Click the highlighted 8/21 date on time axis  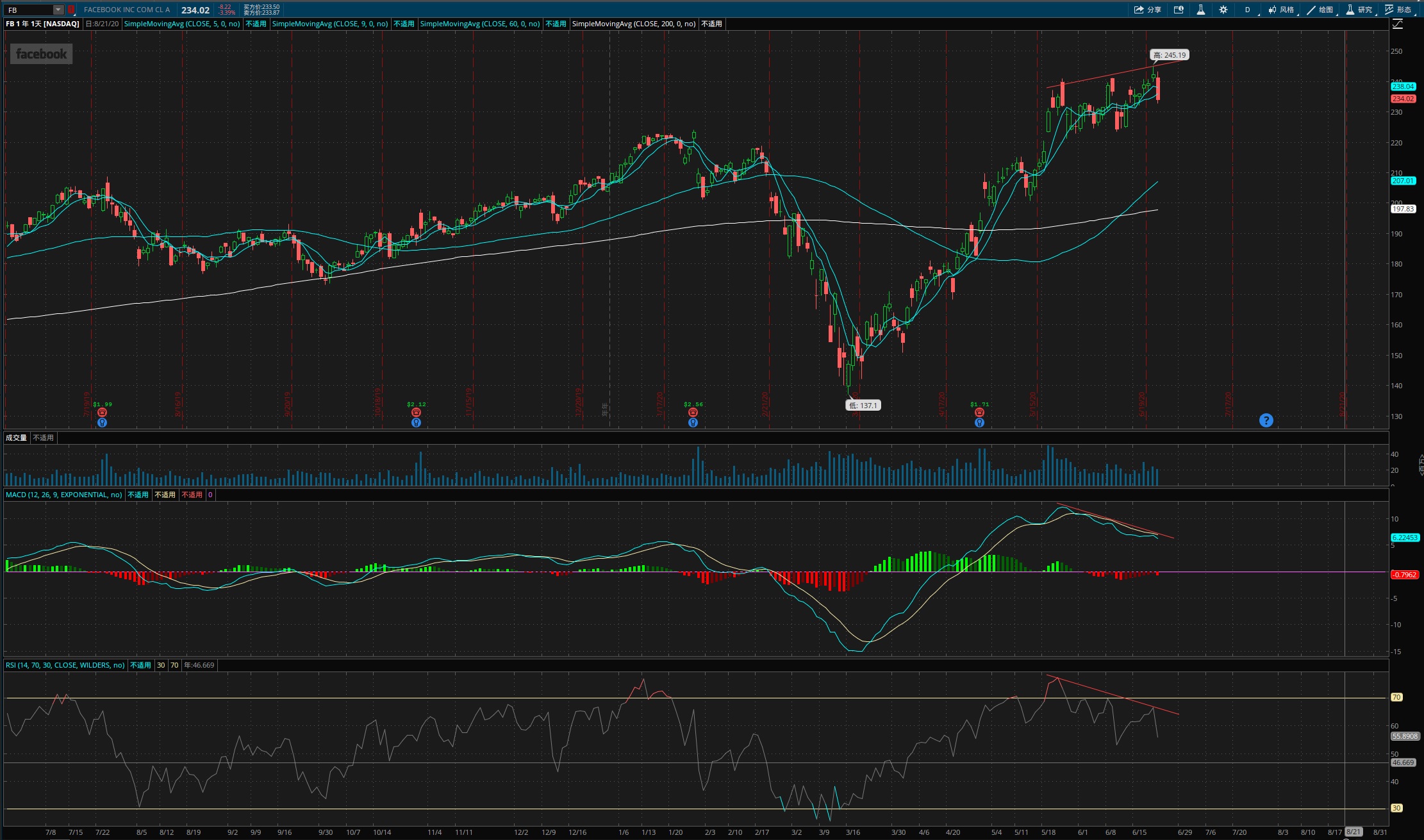click(1353, 832)
